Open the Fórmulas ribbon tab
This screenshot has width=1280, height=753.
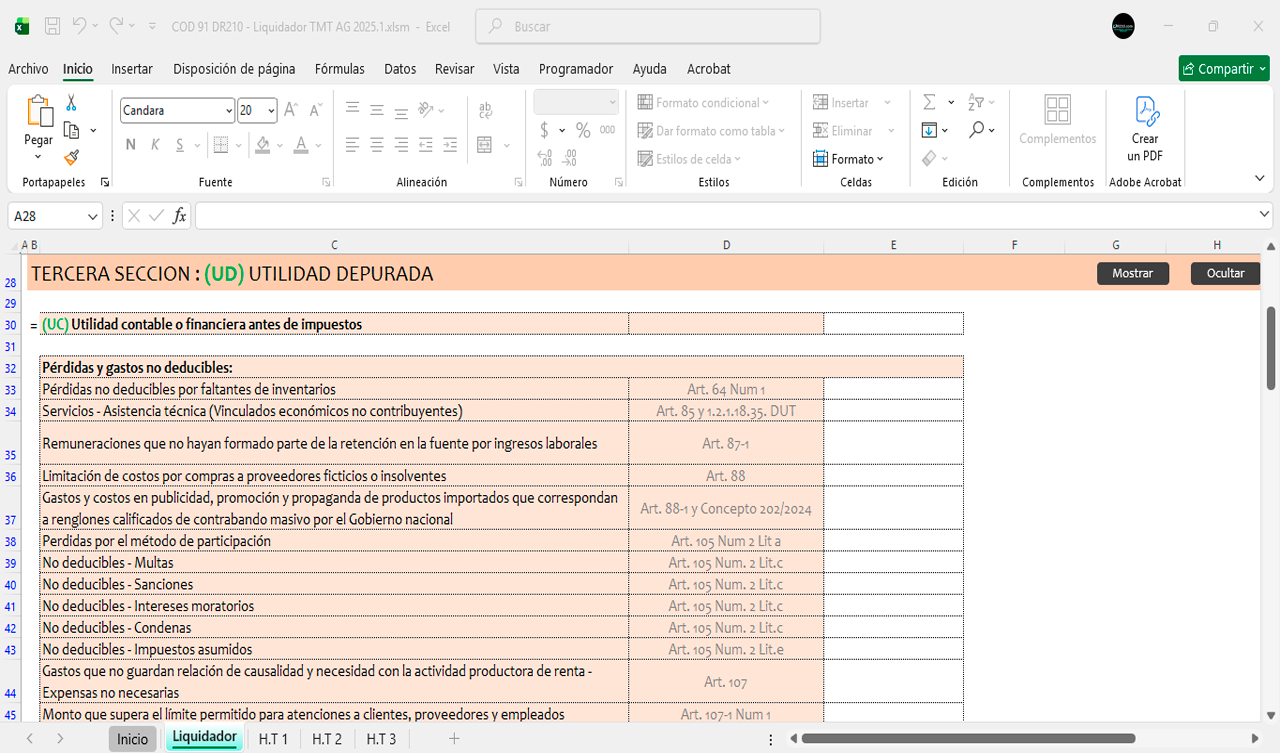pyautogui.click(x=339, y=69)
